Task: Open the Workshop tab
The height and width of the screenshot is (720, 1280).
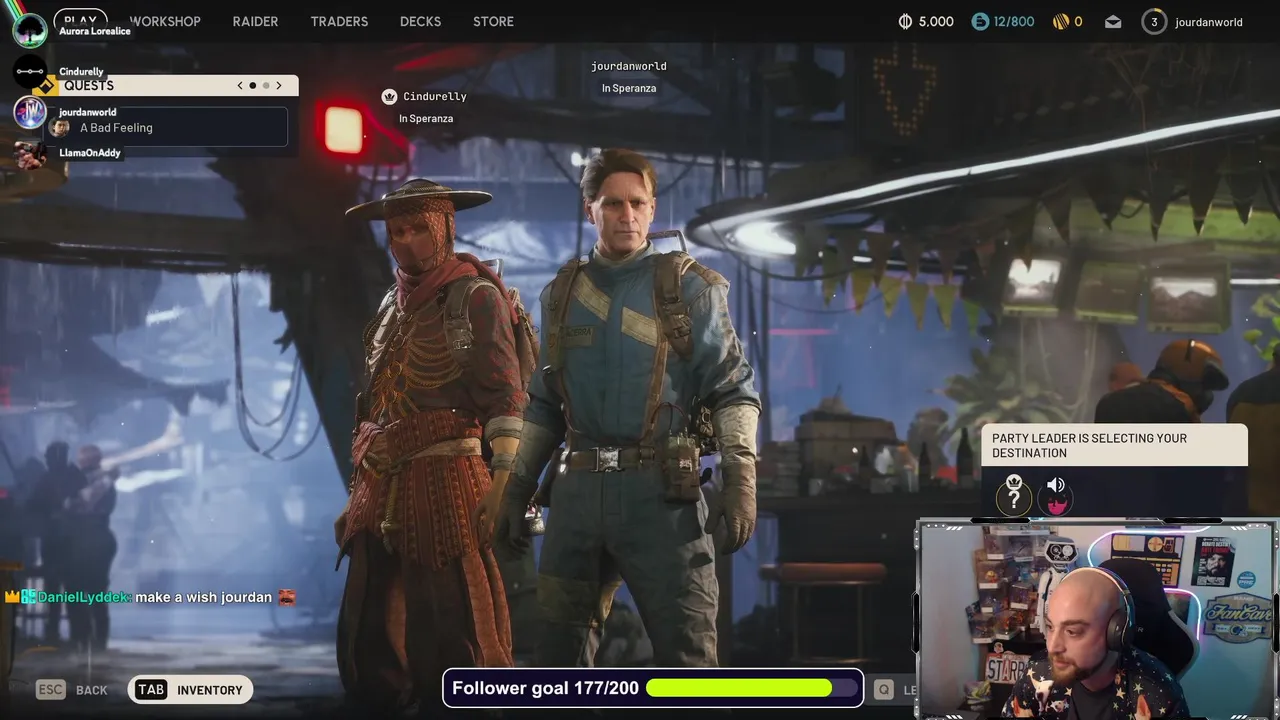Action: (x=165, y=21)
